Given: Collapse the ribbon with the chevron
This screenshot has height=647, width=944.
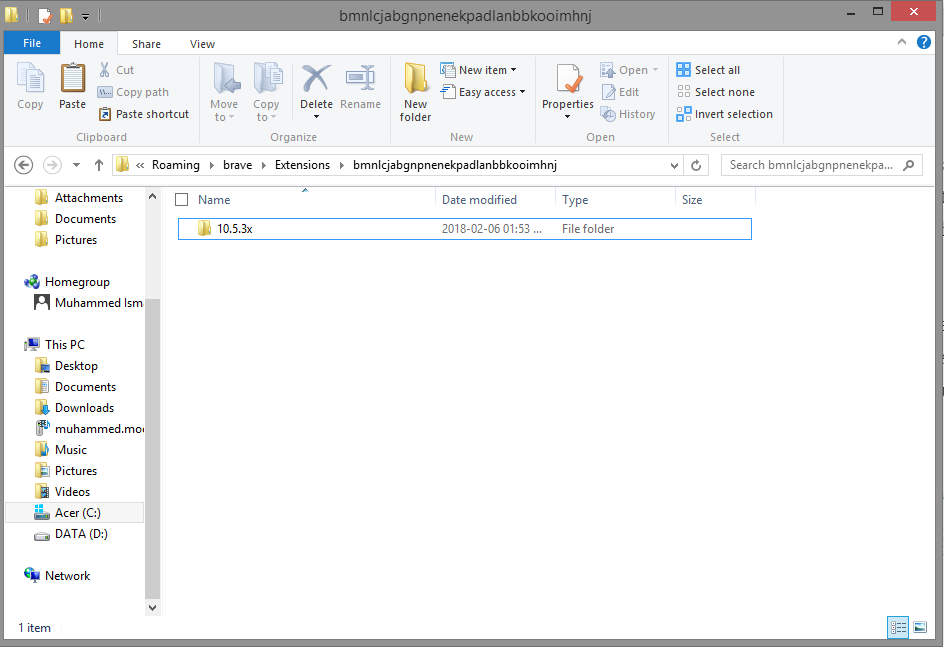Looking at the screenshot, I should click(902, 42).
